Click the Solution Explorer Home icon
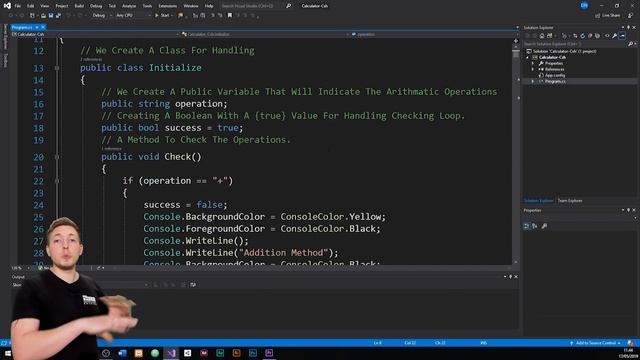640x360 pixels. tap(542, 36)
